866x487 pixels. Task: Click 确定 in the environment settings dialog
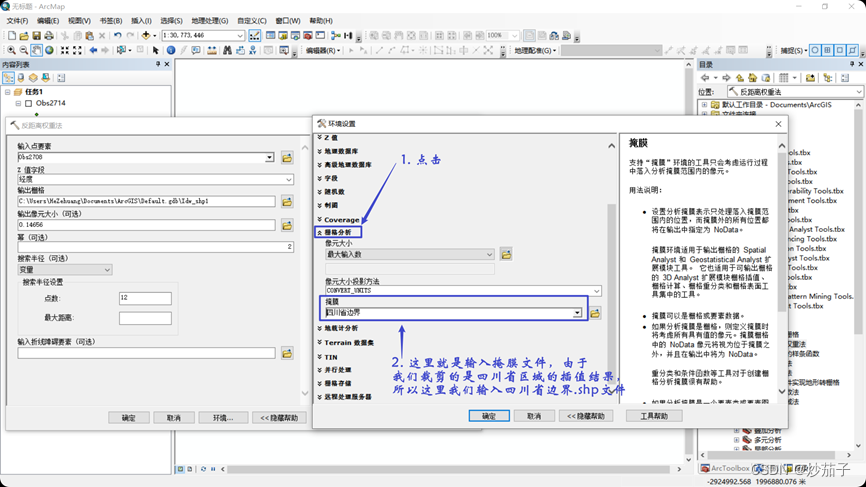pyautogui.click(x=488, y=416)
